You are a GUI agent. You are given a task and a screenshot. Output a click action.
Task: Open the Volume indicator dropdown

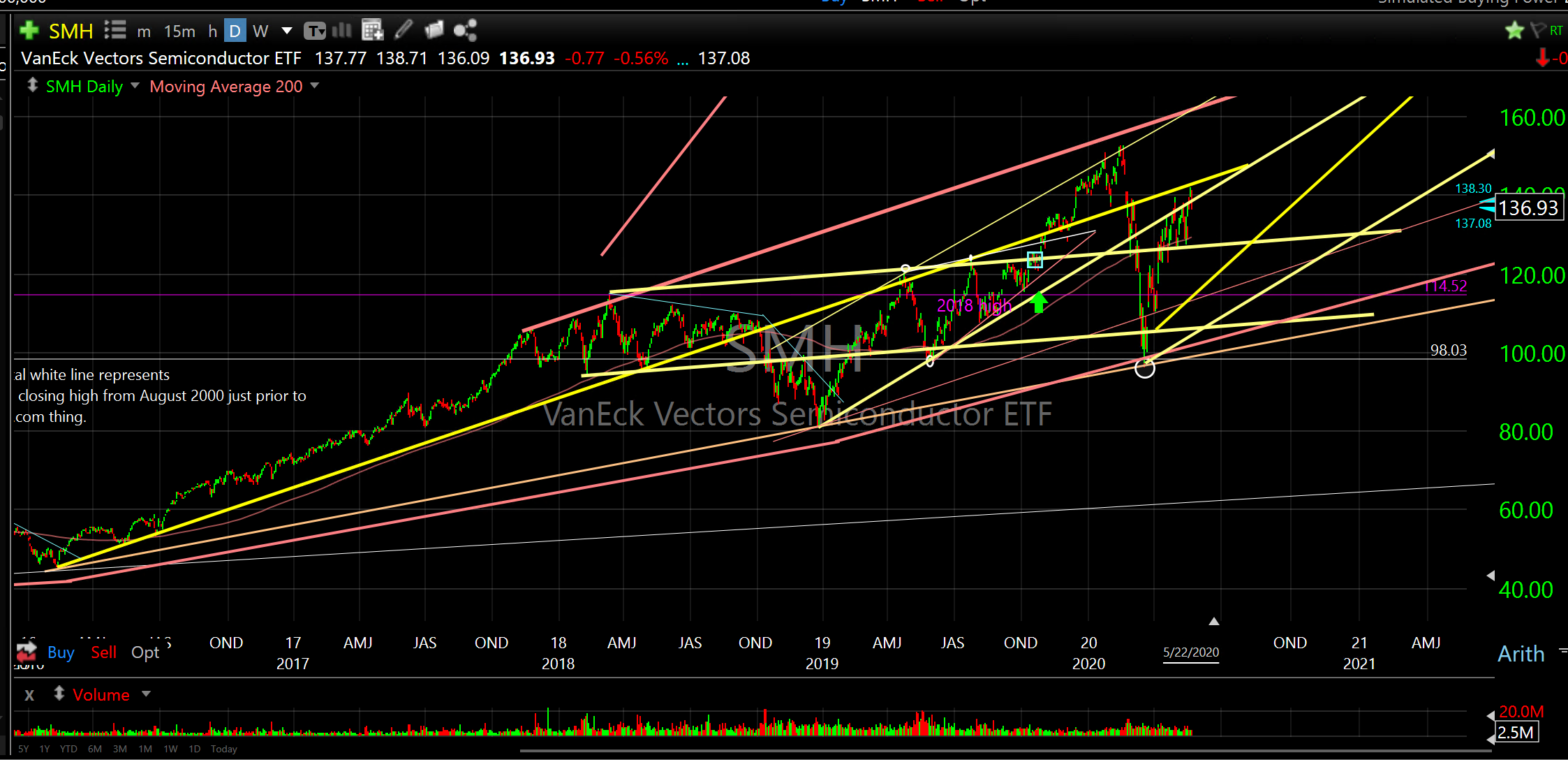click(146, 694)
